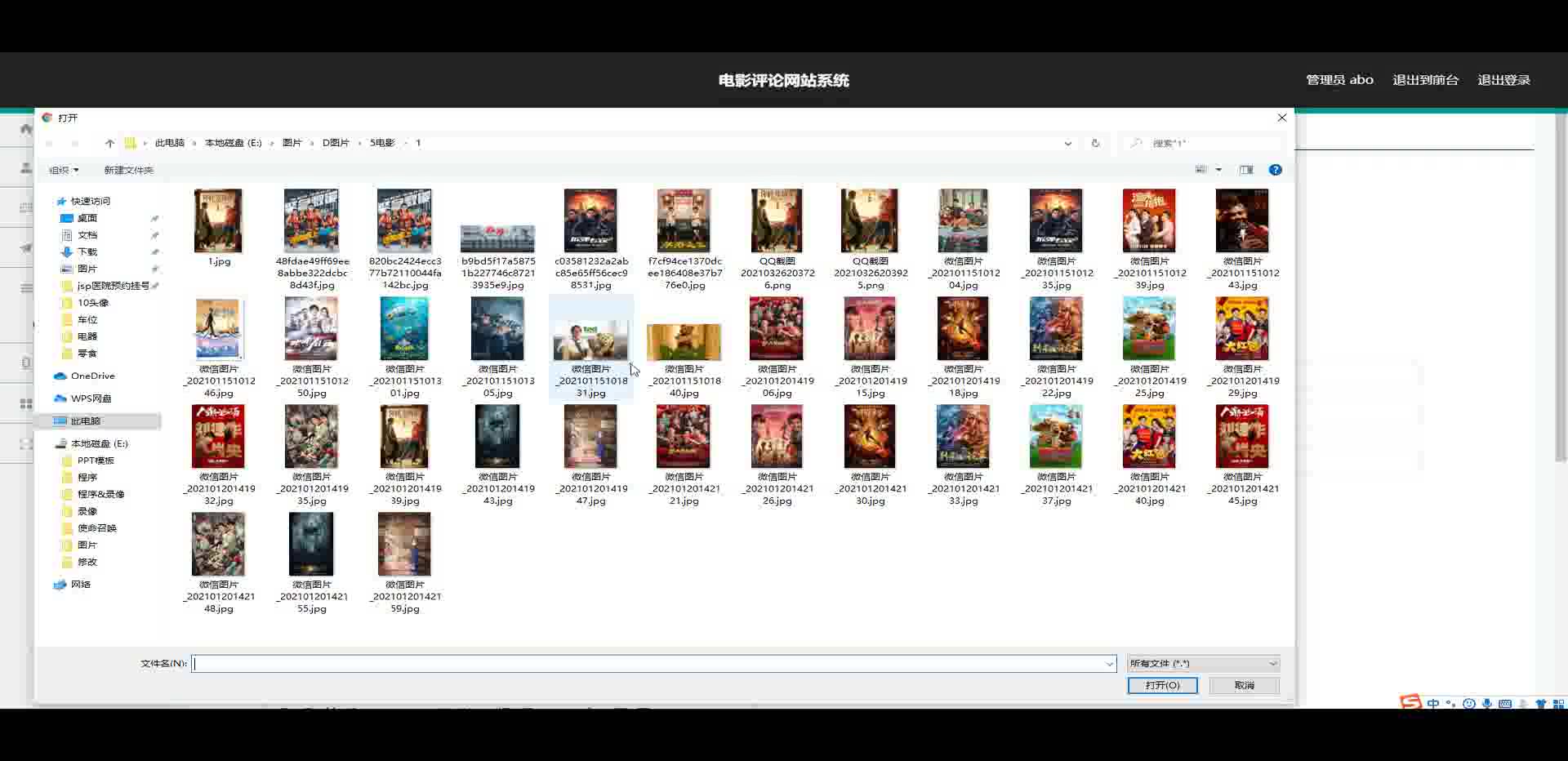
Task: Close the 打开 file dialog
Action: (x=1281, y=118)
